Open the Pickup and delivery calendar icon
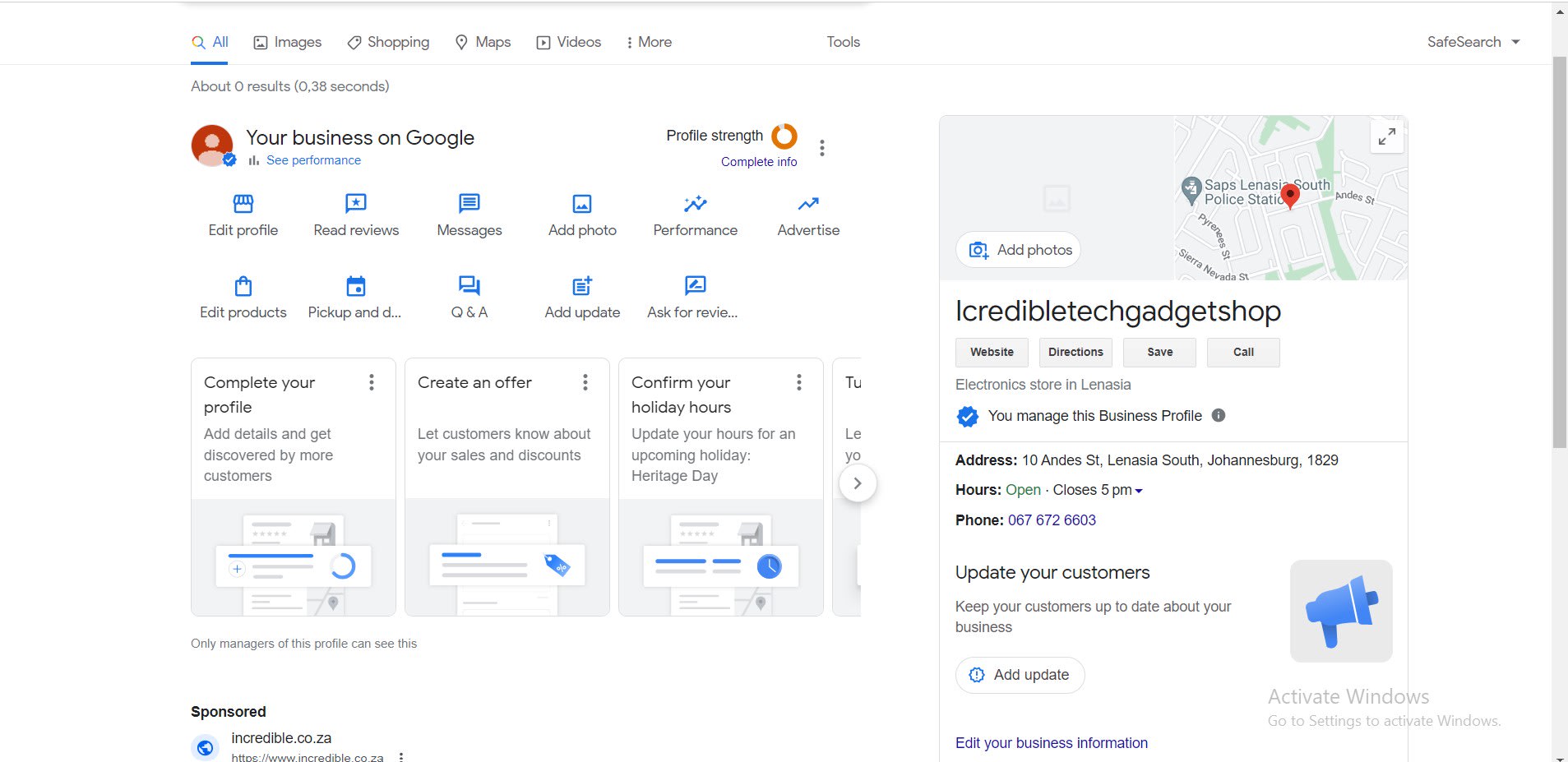This screenshot has height=762, width=1568. pos(356,286)
